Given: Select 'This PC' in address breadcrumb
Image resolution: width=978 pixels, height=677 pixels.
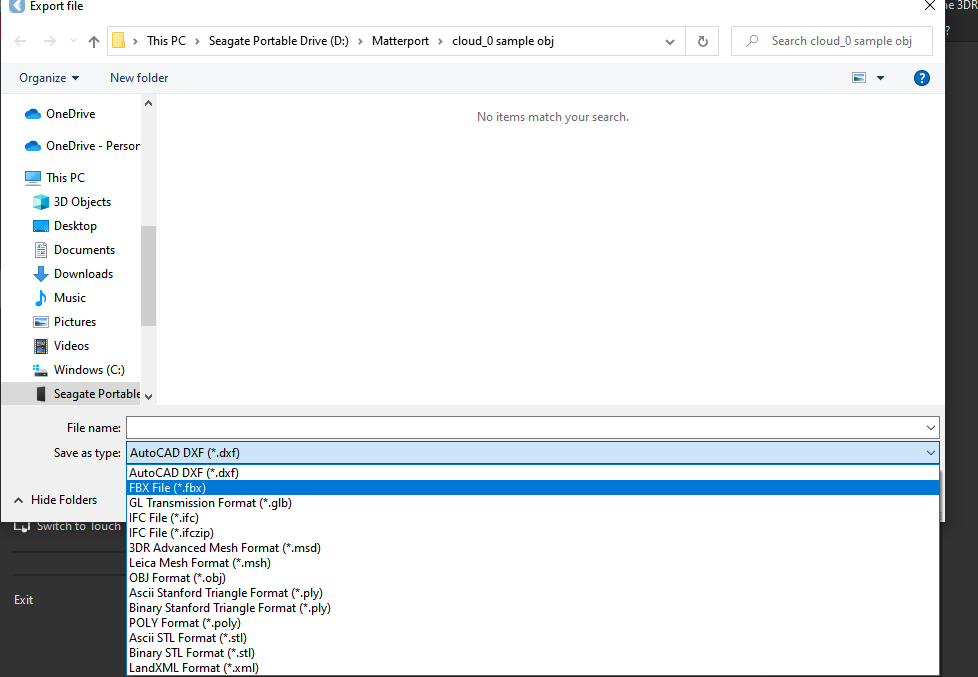Looking at the screenshot, I should pyautogui.click(x=167, y=41).
